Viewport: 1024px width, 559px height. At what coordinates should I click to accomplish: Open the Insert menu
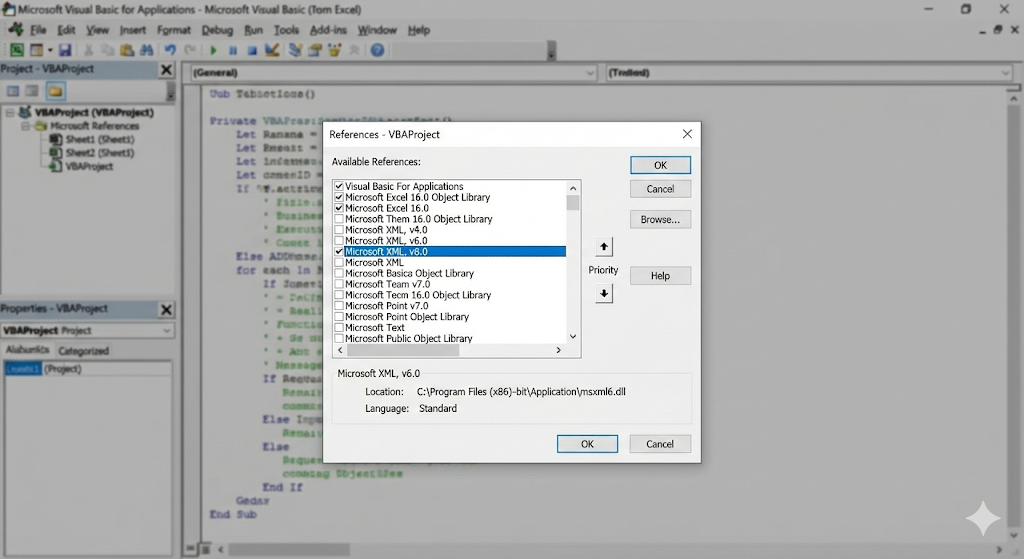(x=133, y=30)
